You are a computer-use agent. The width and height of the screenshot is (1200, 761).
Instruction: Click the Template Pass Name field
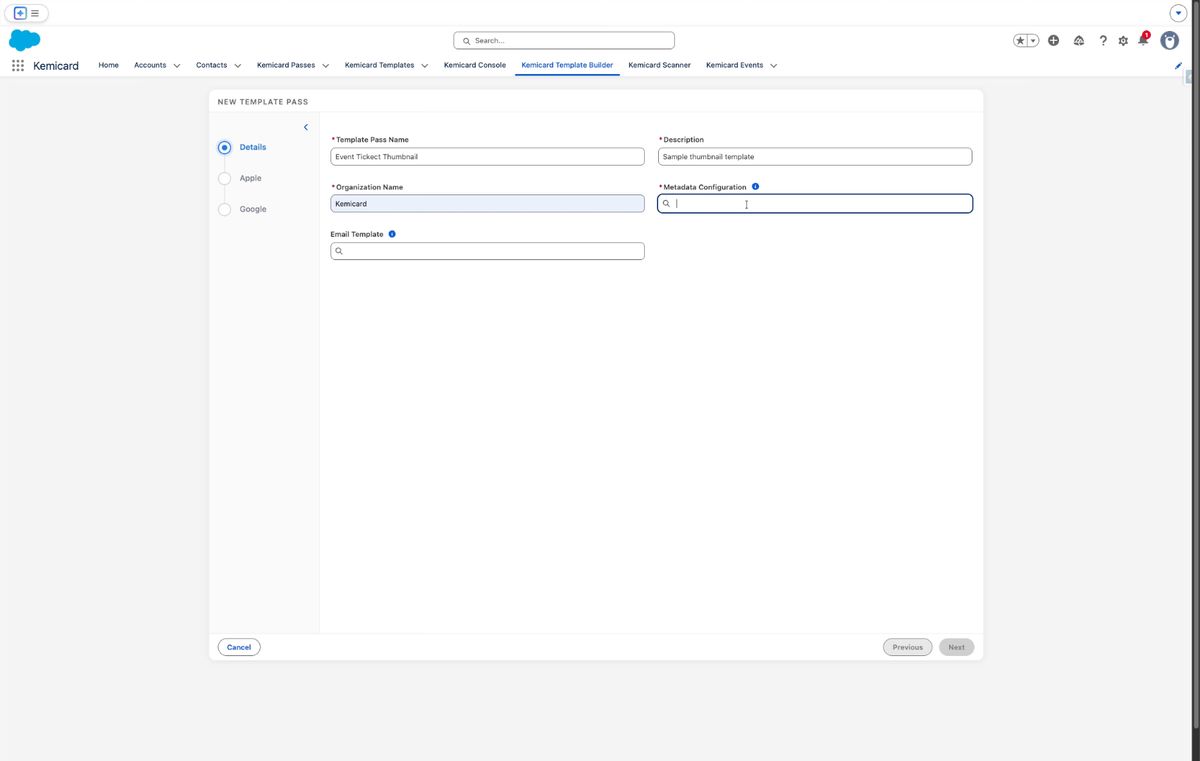pos(487,157)
